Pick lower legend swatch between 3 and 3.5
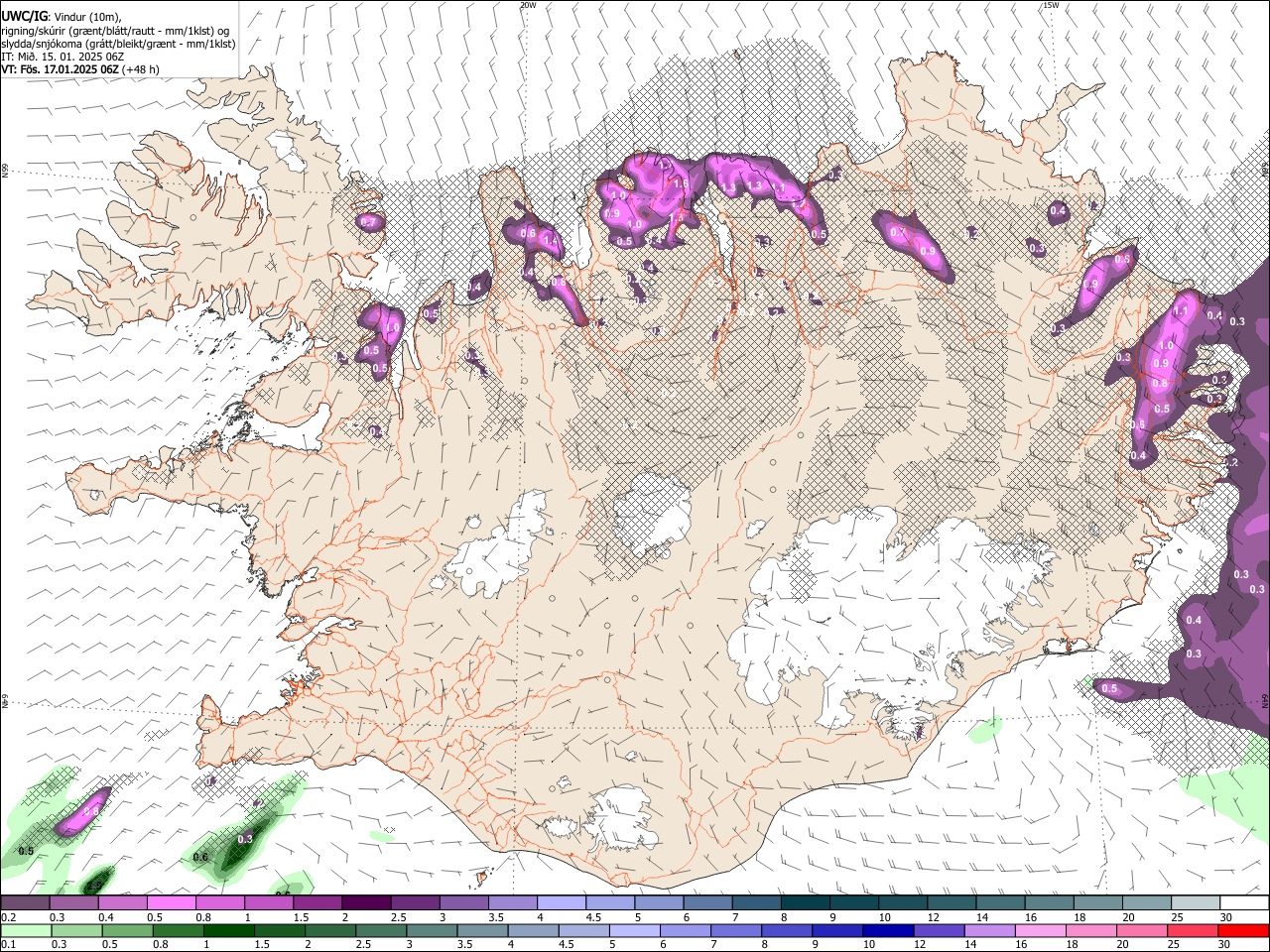This screenshot has height=952, width=1270. [432, 931]
